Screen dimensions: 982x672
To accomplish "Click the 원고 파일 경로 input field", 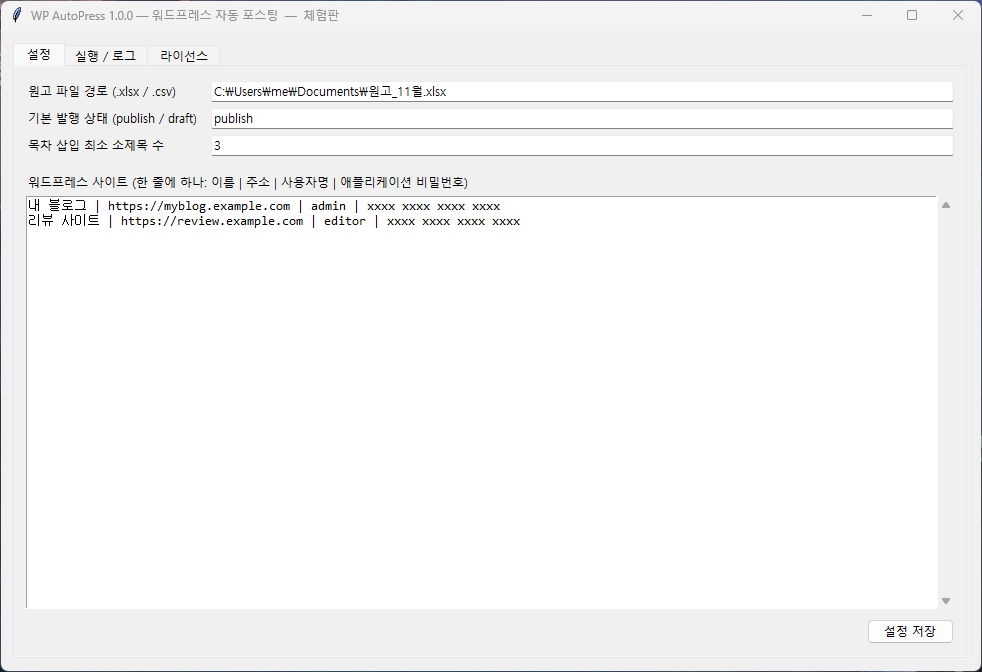I will click(x=582, y=91).
